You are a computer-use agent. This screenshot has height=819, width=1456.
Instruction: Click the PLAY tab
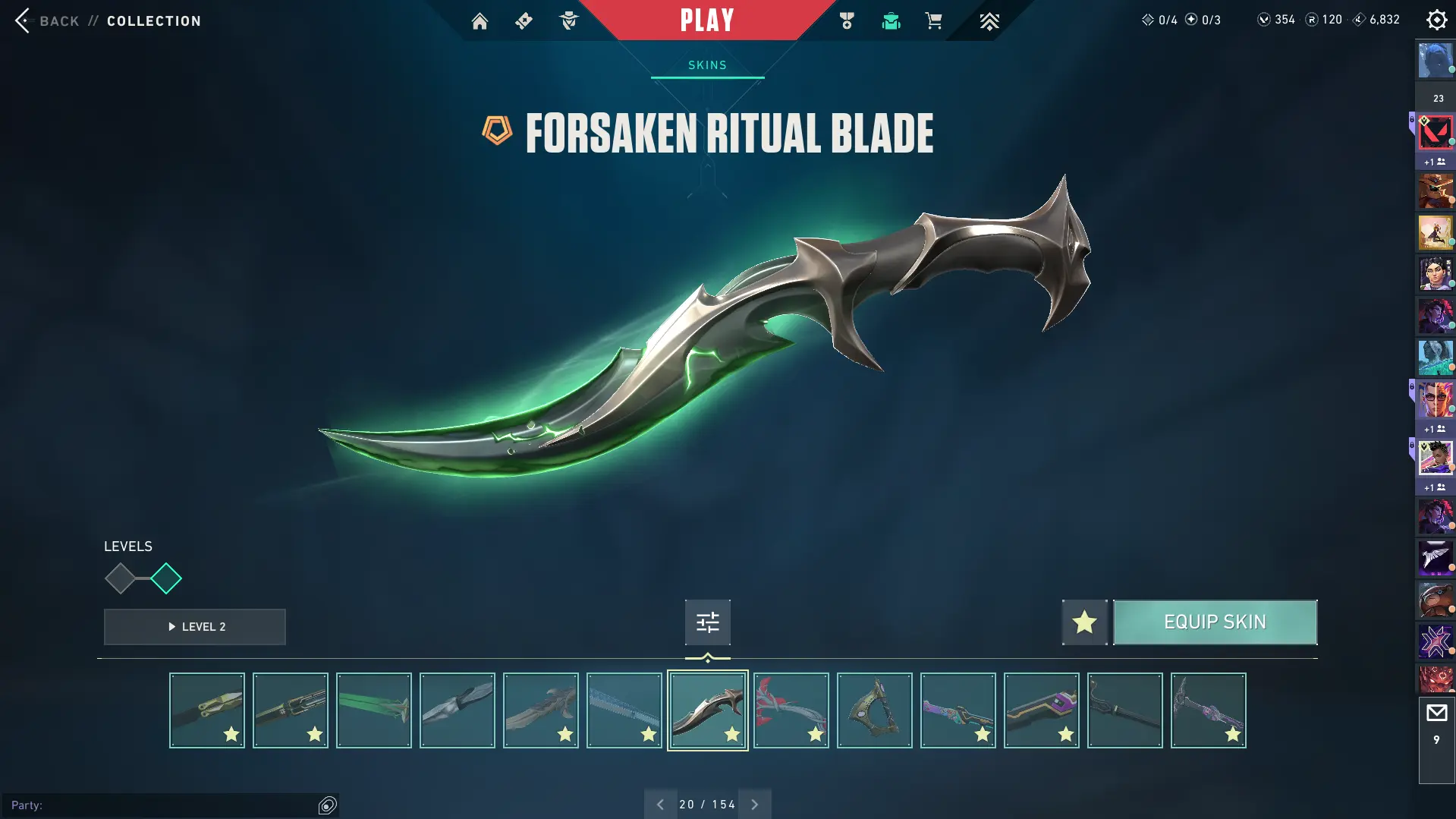pyautogui.click(x=707, y=20)
